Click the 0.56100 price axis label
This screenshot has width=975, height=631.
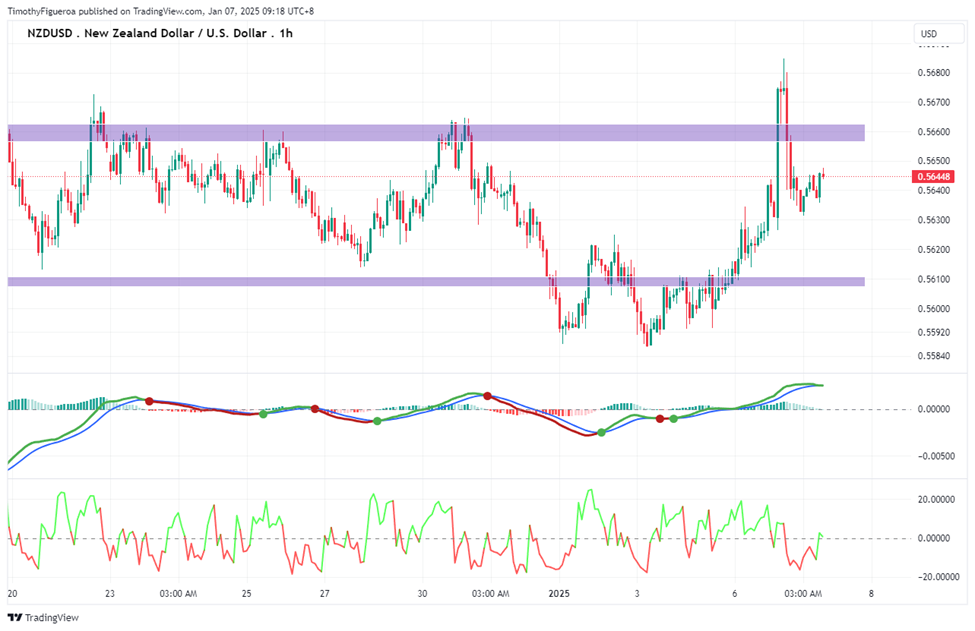tap(933, 279)
